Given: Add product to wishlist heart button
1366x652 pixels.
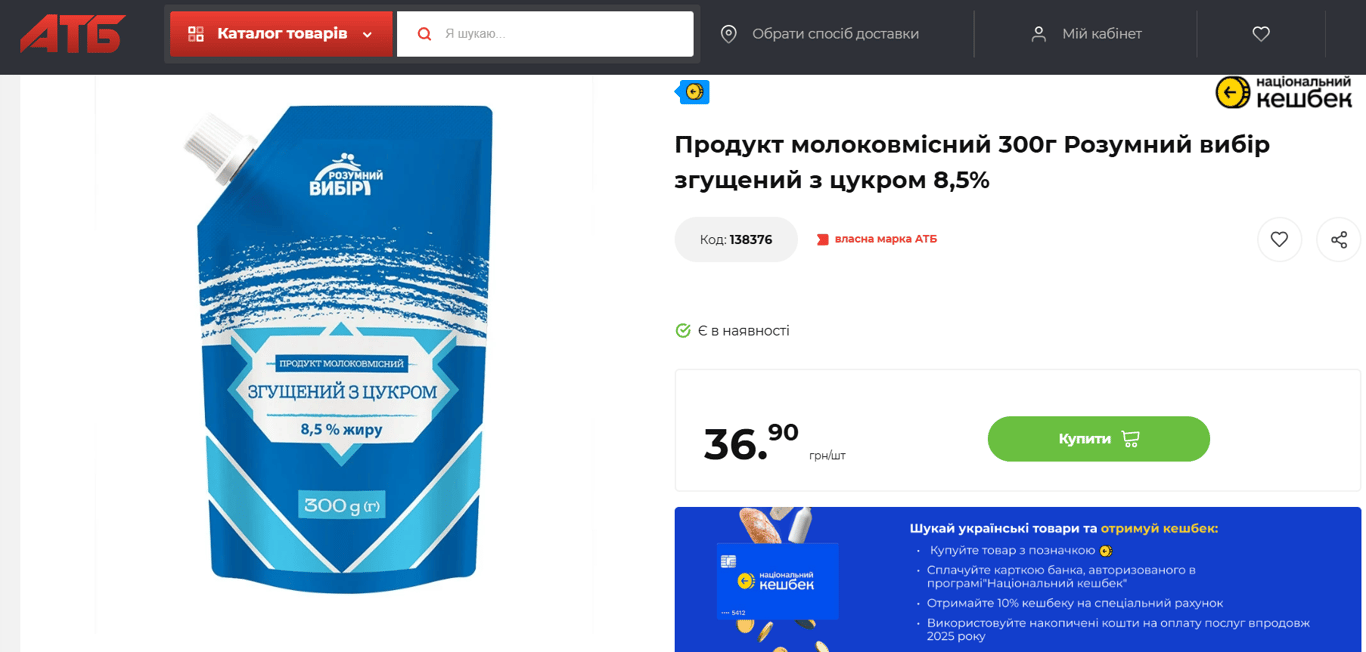Looking at the screenshot, I should point(1279,239).
